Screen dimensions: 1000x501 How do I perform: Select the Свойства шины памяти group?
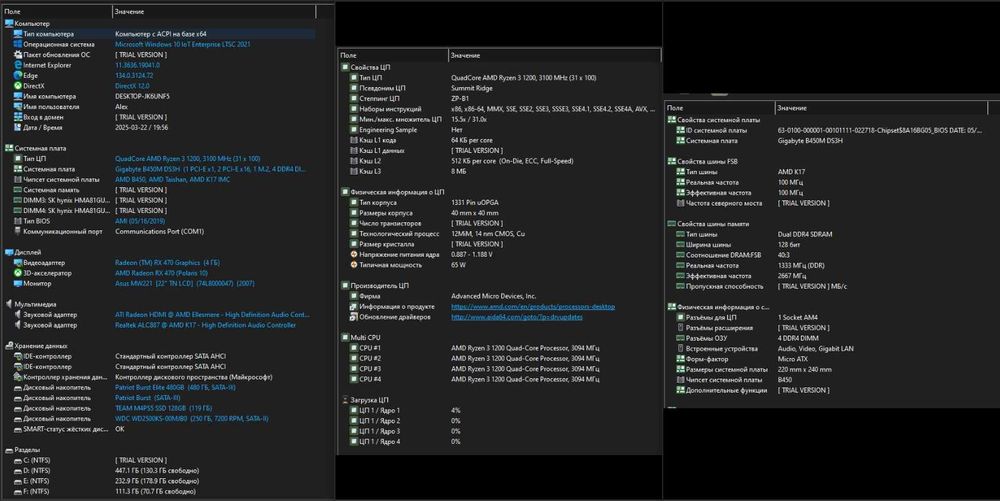709,224
